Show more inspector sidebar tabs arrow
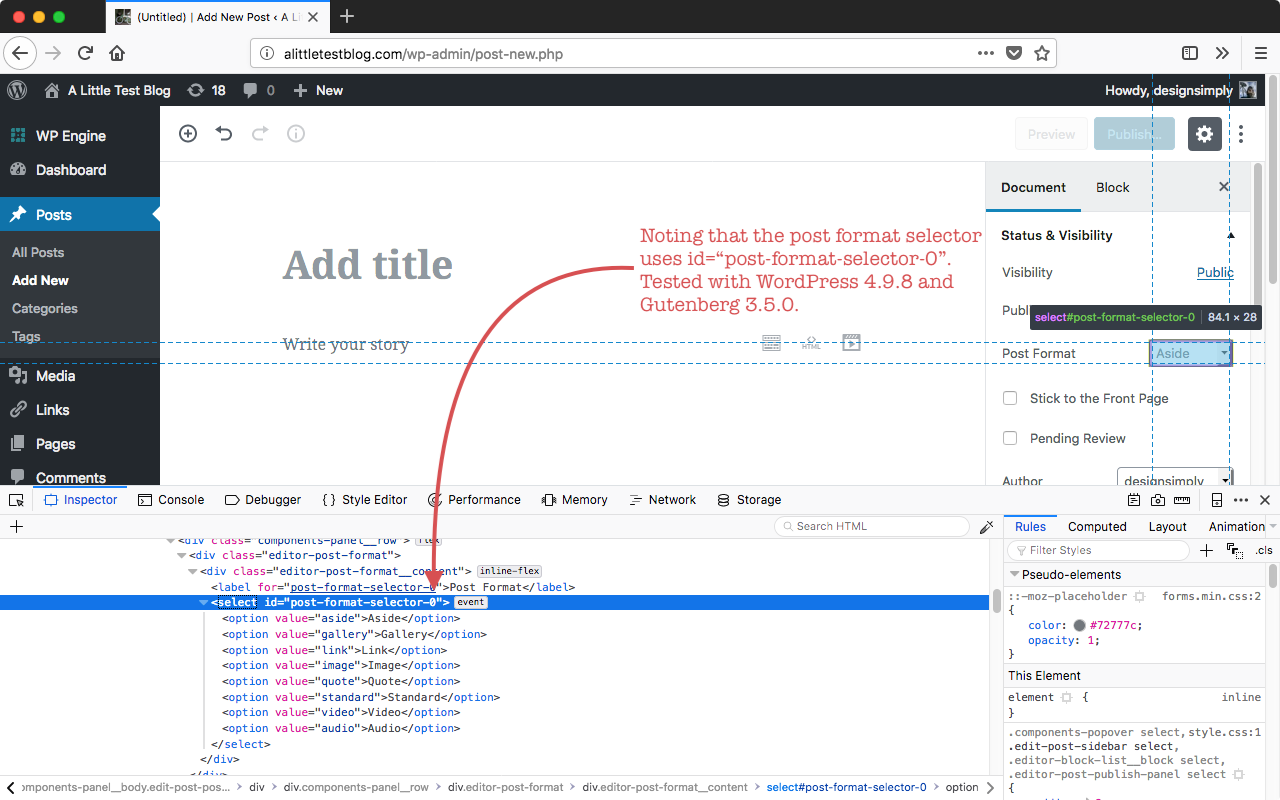This screenshot has width=1280, height=800. [1273, 527]
